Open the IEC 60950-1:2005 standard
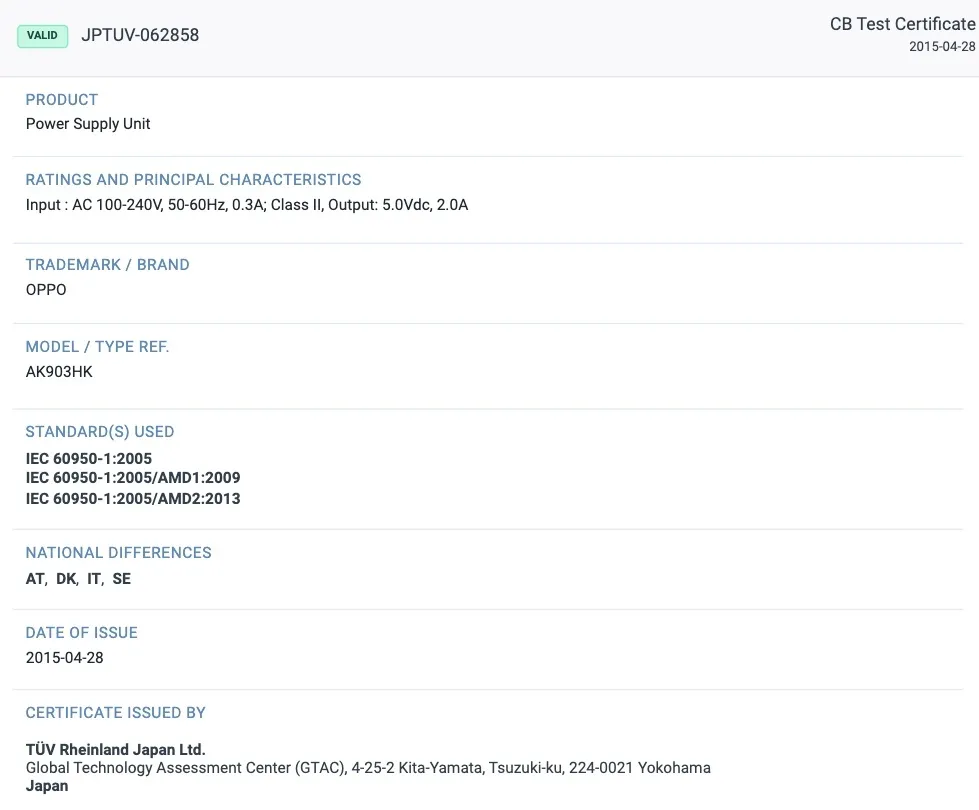979x810 pixels. tap(89, 458)
